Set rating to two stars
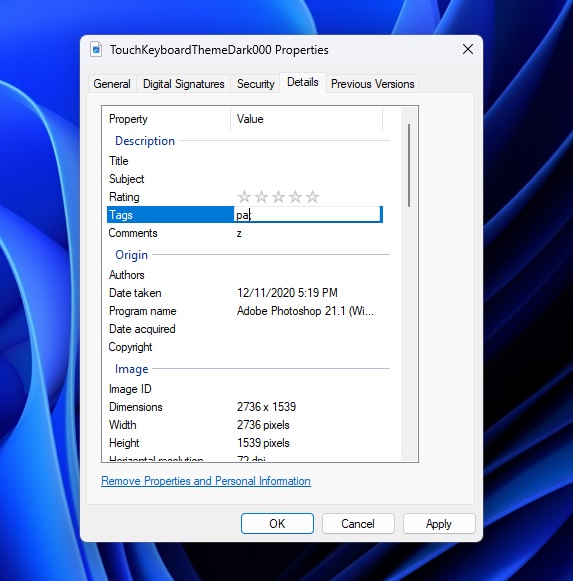573x581 pixels. [262, 197]
